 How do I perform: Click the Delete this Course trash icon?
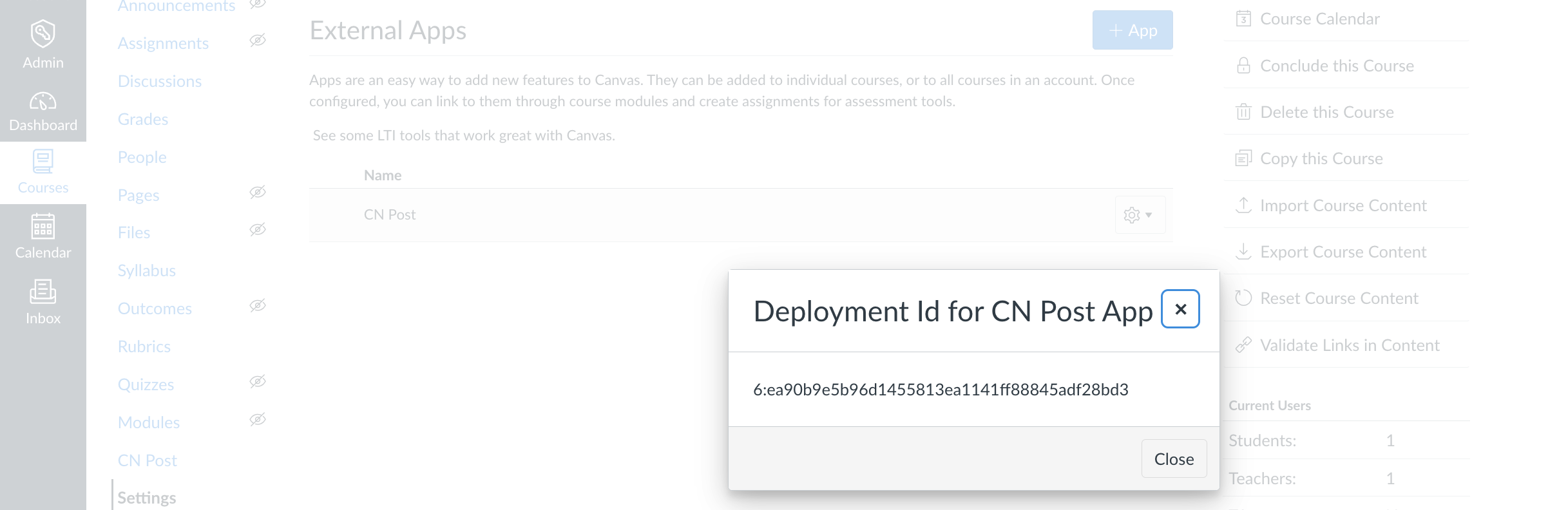click(x=1243, y=112)
